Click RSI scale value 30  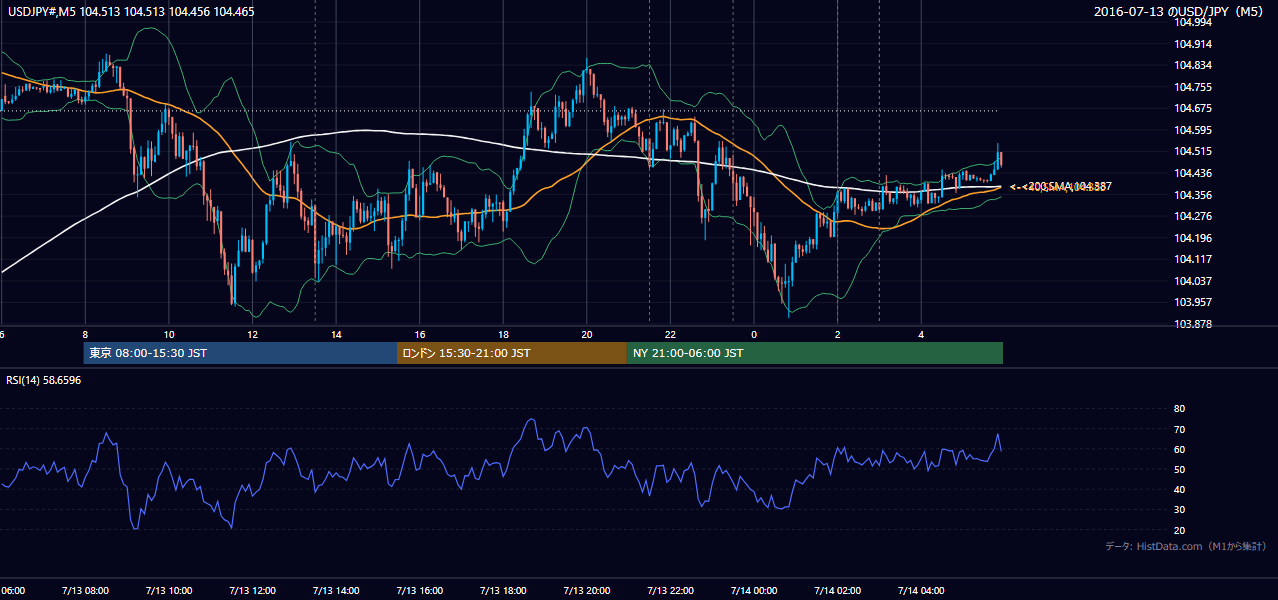[1179, 510]
